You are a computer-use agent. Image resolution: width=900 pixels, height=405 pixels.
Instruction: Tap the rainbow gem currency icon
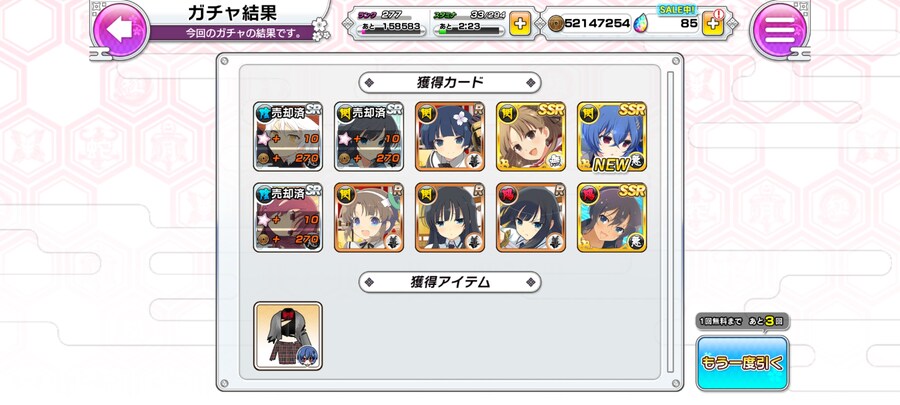coord(640,24)
